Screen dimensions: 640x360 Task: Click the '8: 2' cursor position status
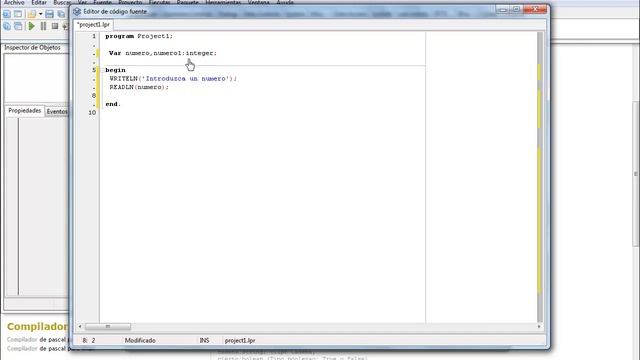(89, 340)
